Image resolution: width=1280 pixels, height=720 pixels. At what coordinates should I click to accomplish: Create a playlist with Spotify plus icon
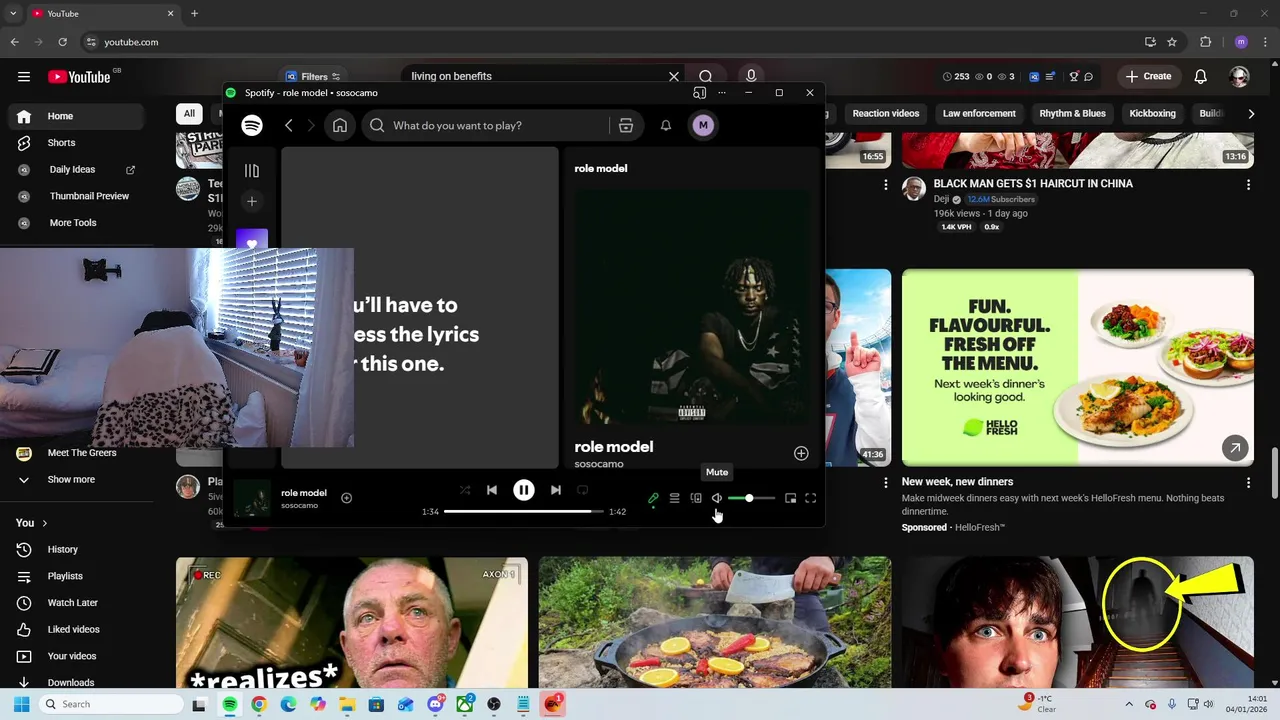[252, 201]
